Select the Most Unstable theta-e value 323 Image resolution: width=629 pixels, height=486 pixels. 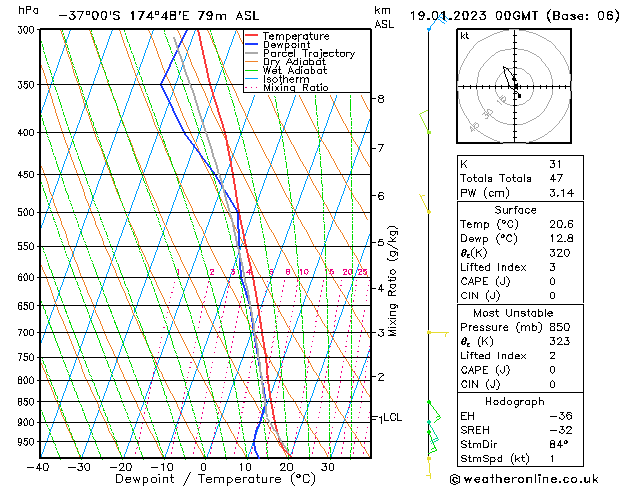[x=560, y=341]
